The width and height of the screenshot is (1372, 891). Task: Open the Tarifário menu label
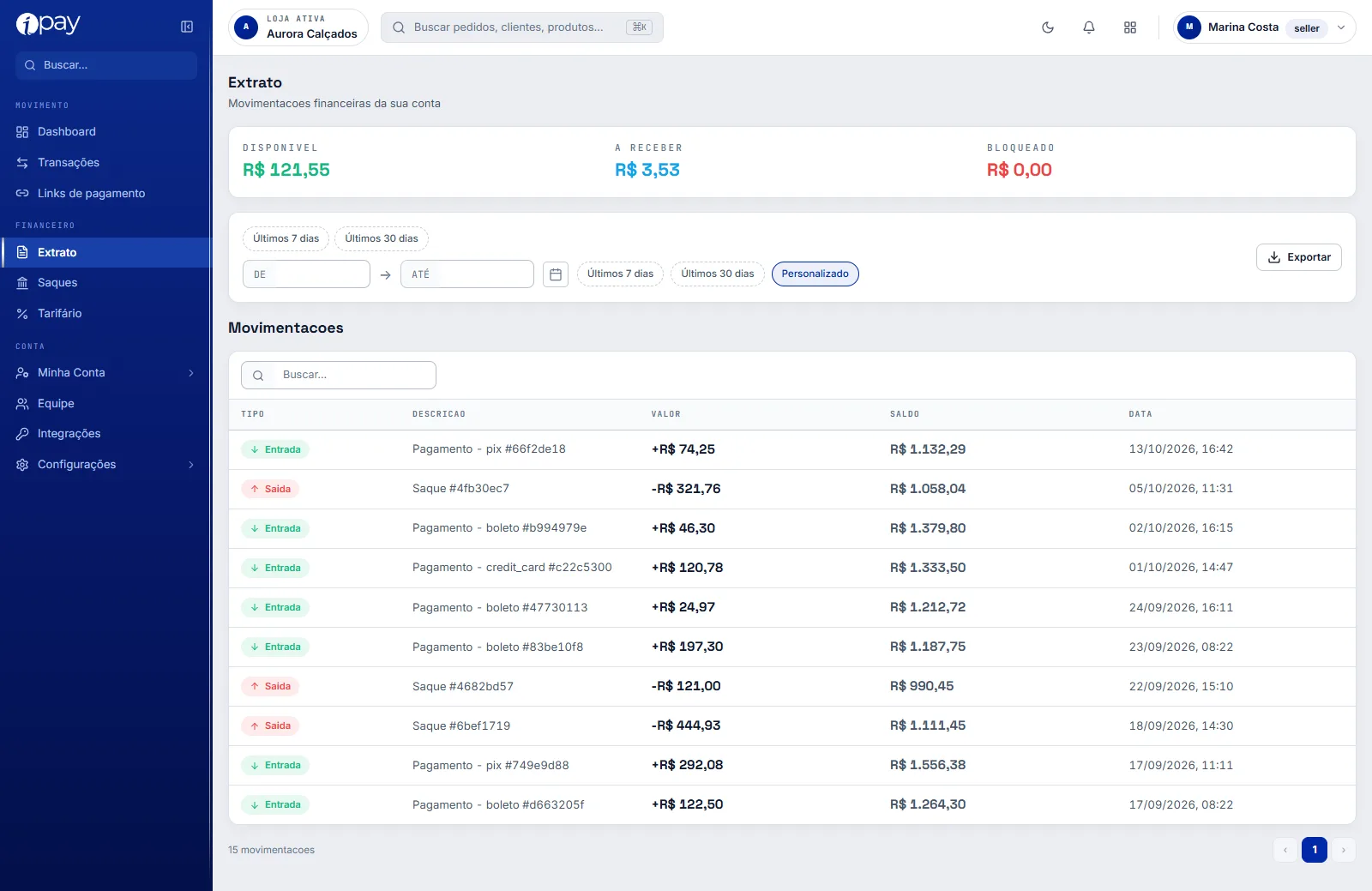coord(60,314)
